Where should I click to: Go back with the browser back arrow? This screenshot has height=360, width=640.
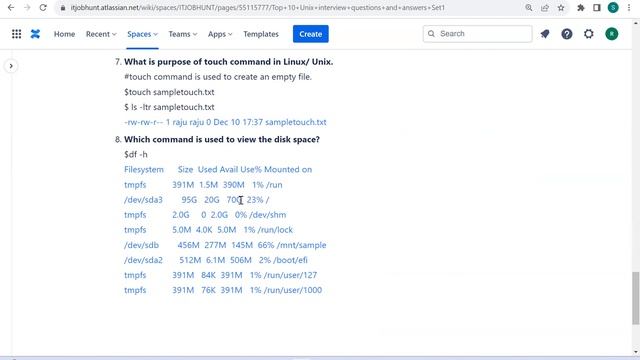(11, 8)
